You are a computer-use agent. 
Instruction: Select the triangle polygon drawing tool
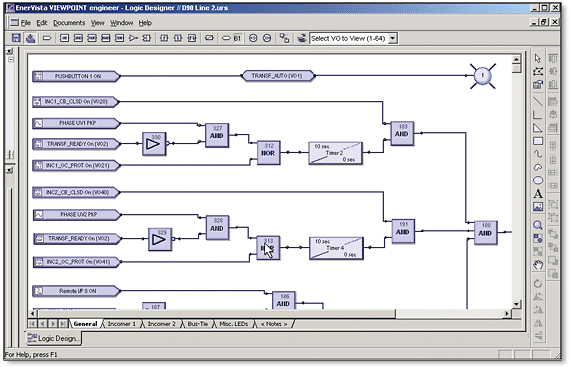(x=538, y=128)
